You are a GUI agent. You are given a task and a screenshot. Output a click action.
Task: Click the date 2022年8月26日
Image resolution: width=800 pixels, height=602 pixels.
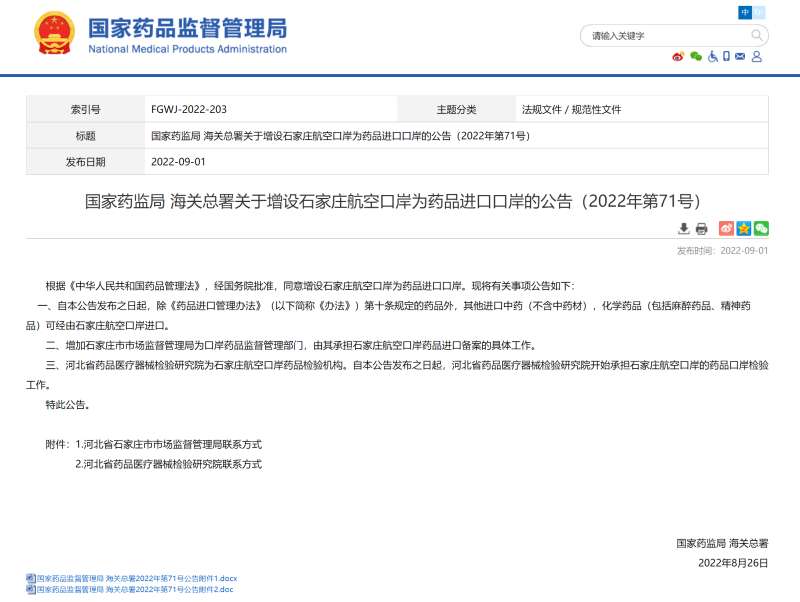[x=733, y=563]
